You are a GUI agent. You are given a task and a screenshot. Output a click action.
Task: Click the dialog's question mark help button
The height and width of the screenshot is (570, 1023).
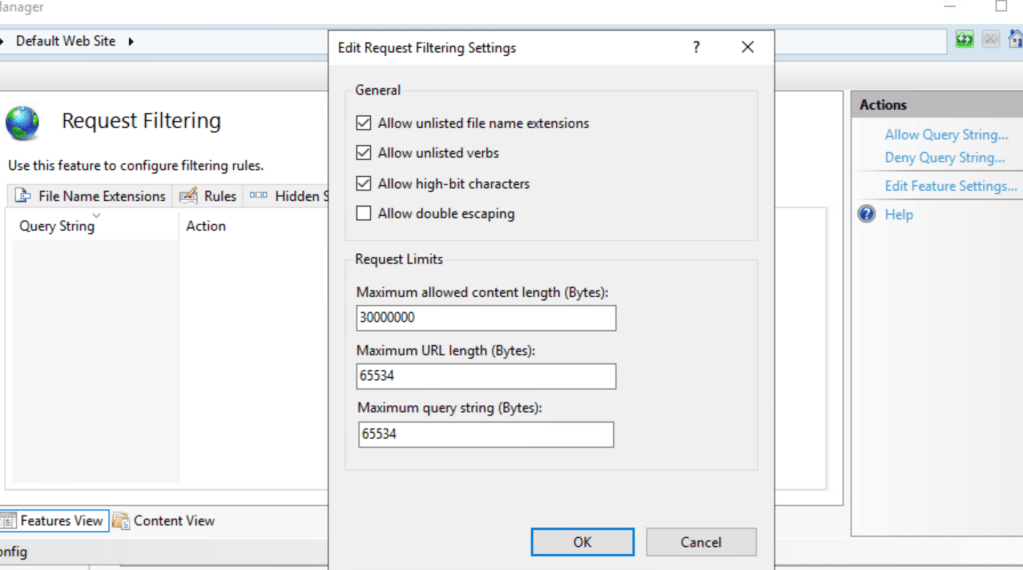coord(696,47)
